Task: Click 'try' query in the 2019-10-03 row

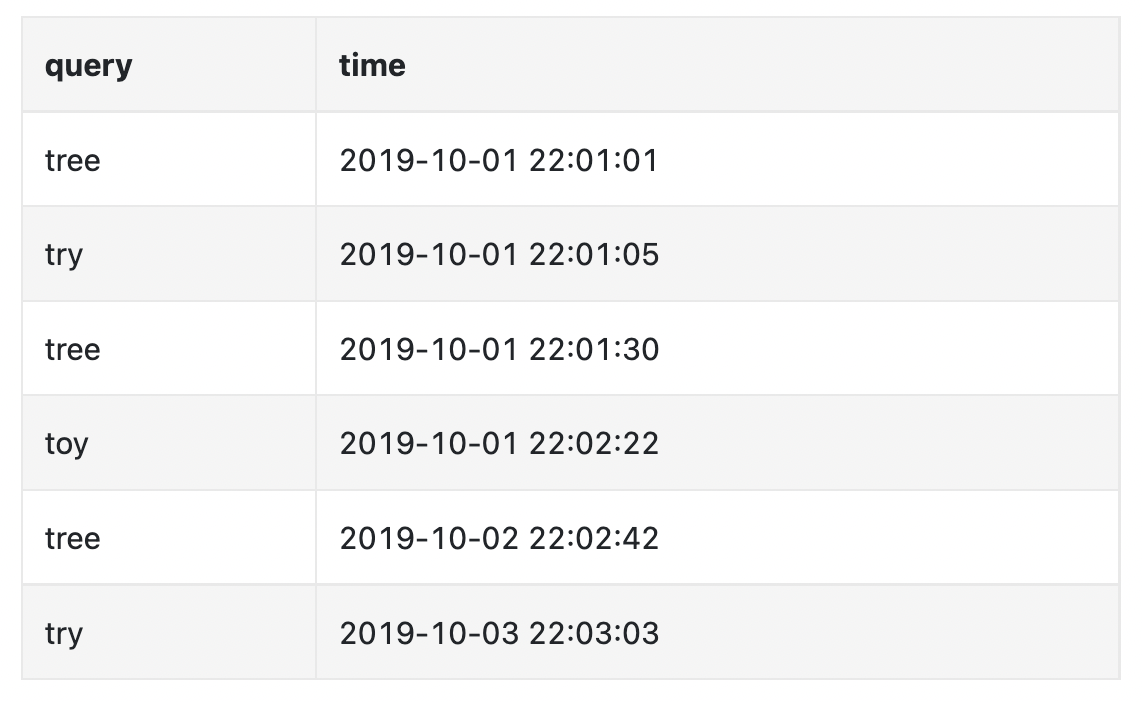Action: click(64, 633)
